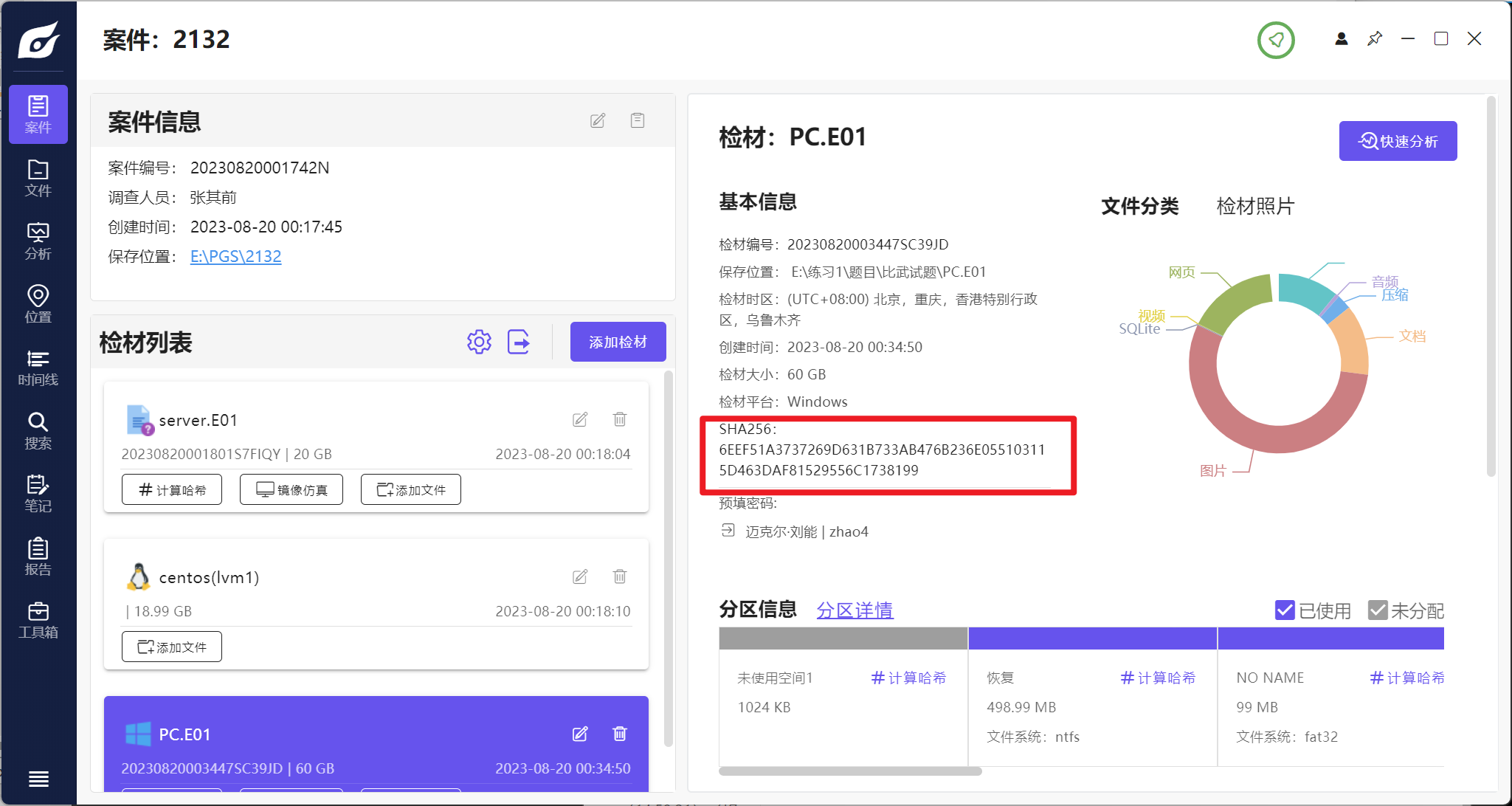The height and width of the screenshot is (806, 1512).
Task: Select the server.E01 evidence card
Action: click(376, 447)
